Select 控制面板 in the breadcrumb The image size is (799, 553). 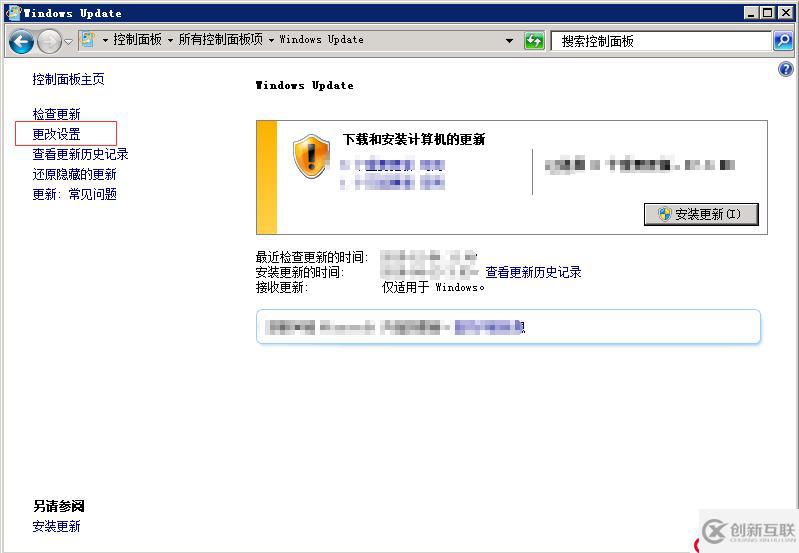click(137, 40)
